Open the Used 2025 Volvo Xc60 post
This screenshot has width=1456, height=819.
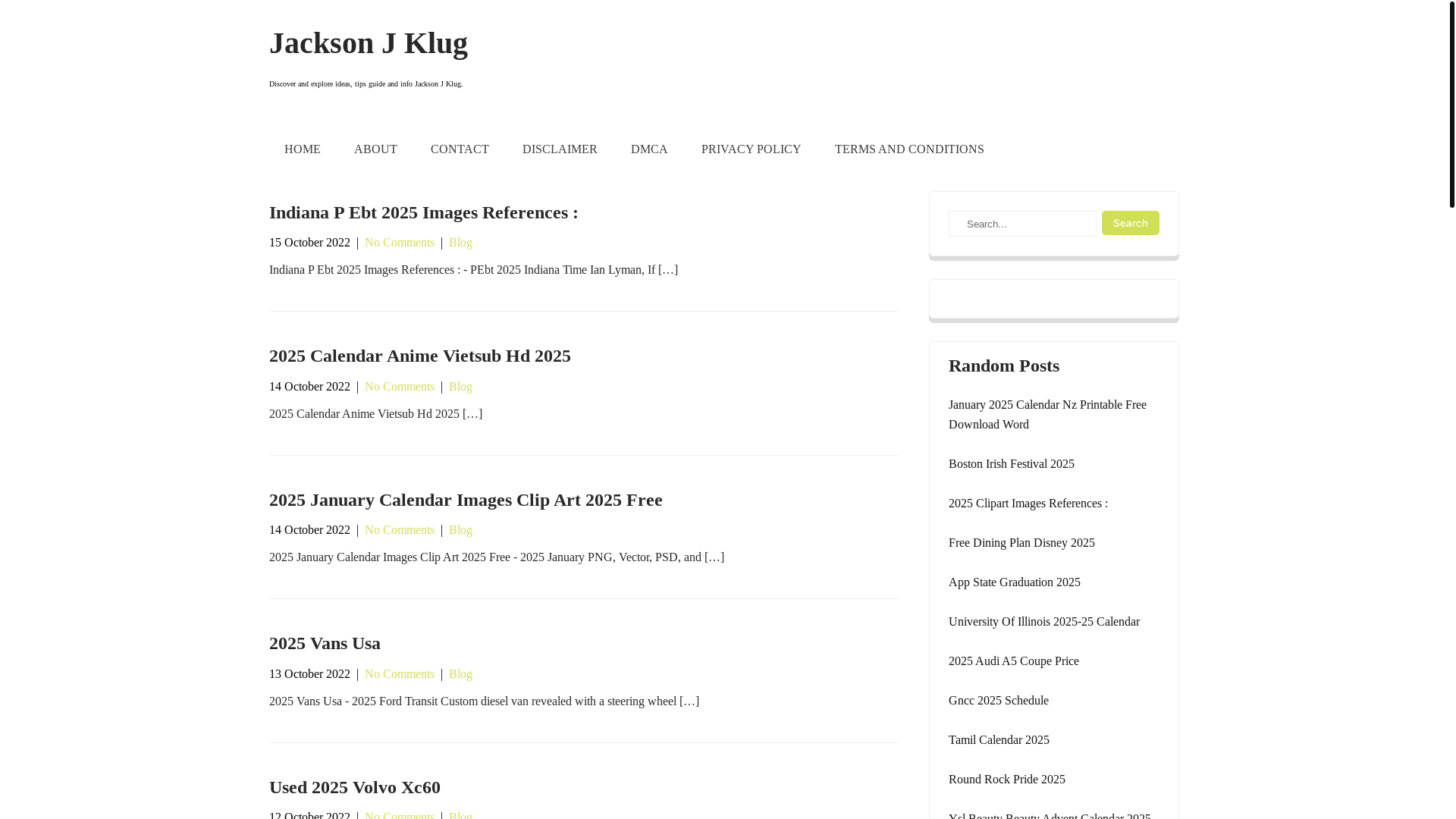point(355,787)
